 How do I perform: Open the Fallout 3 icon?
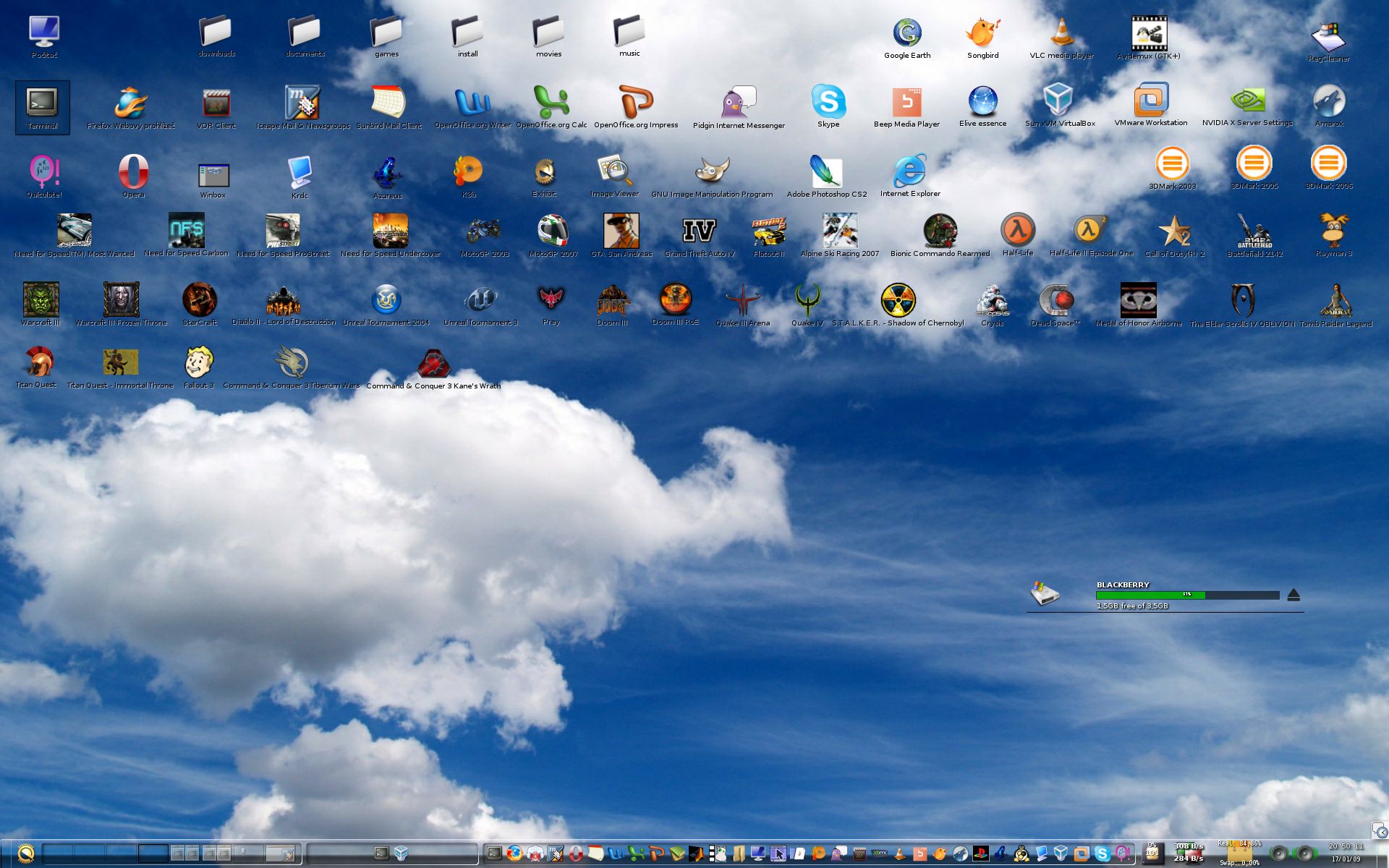199,367
